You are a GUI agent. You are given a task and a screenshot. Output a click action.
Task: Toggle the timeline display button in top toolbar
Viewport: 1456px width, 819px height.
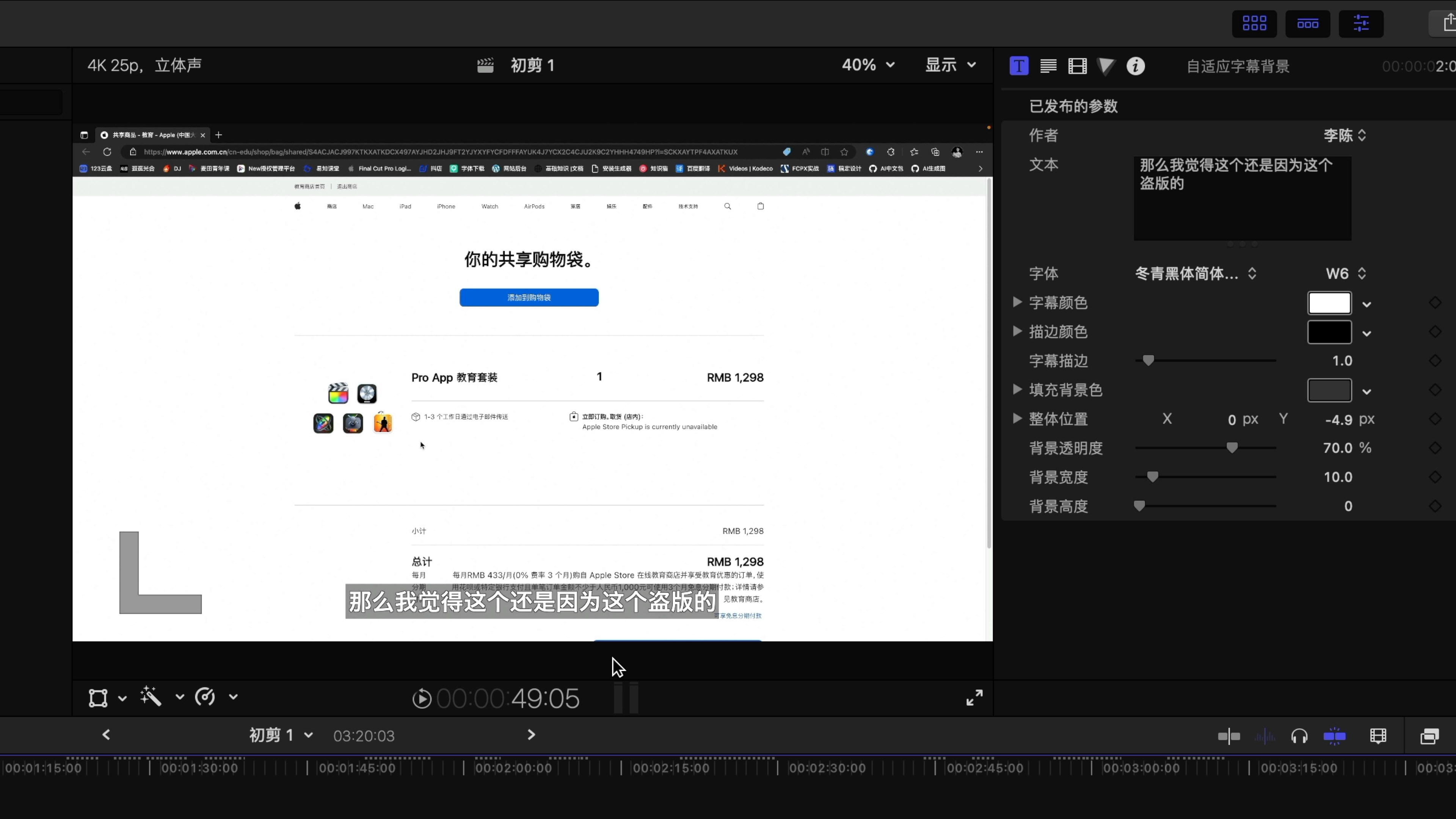(1307, 23)
